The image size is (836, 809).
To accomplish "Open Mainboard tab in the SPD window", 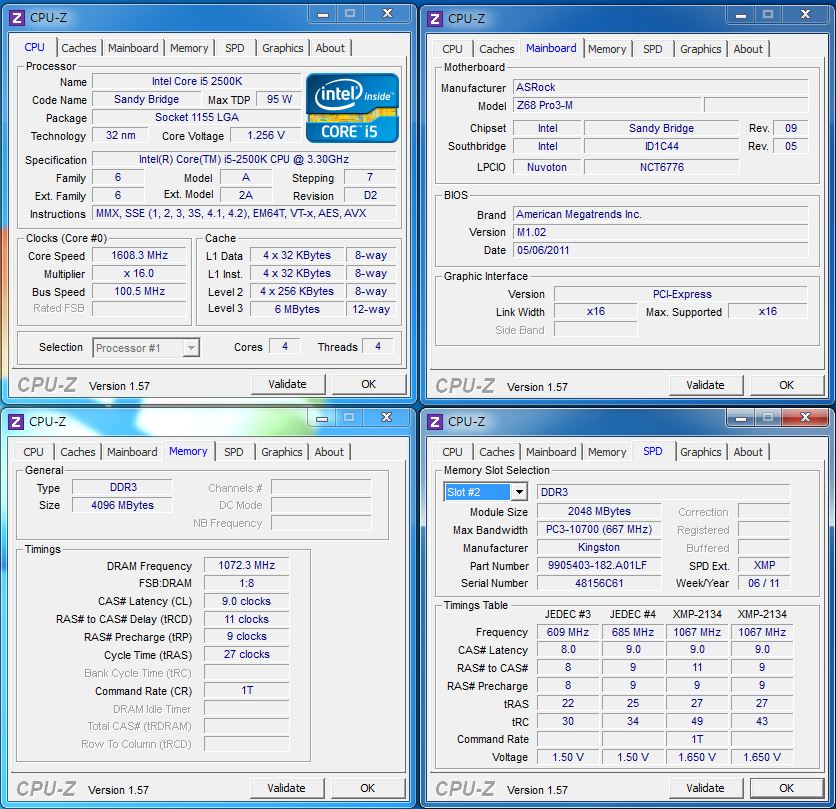I will tap(551, 452).
